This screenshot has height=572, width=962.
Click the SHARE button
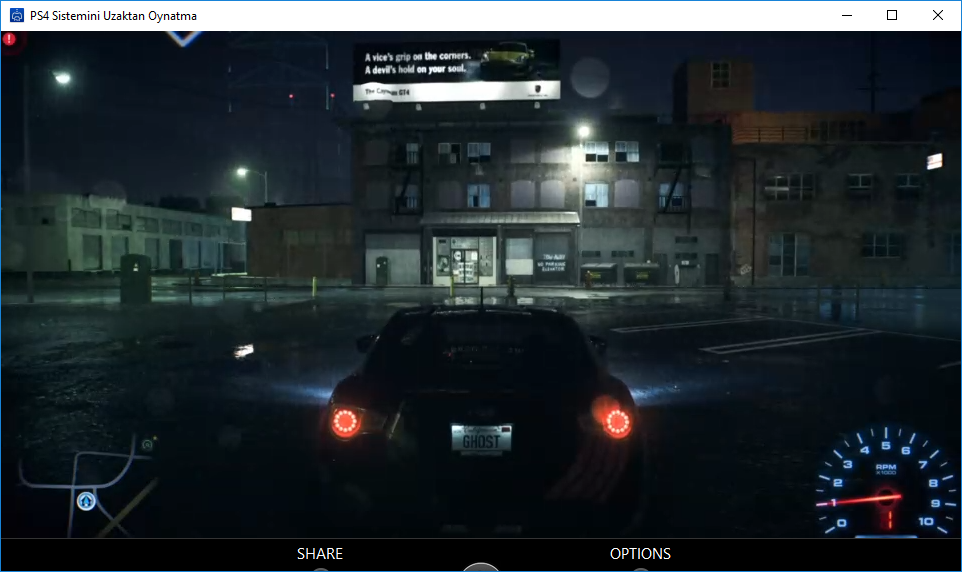(320, 554)
